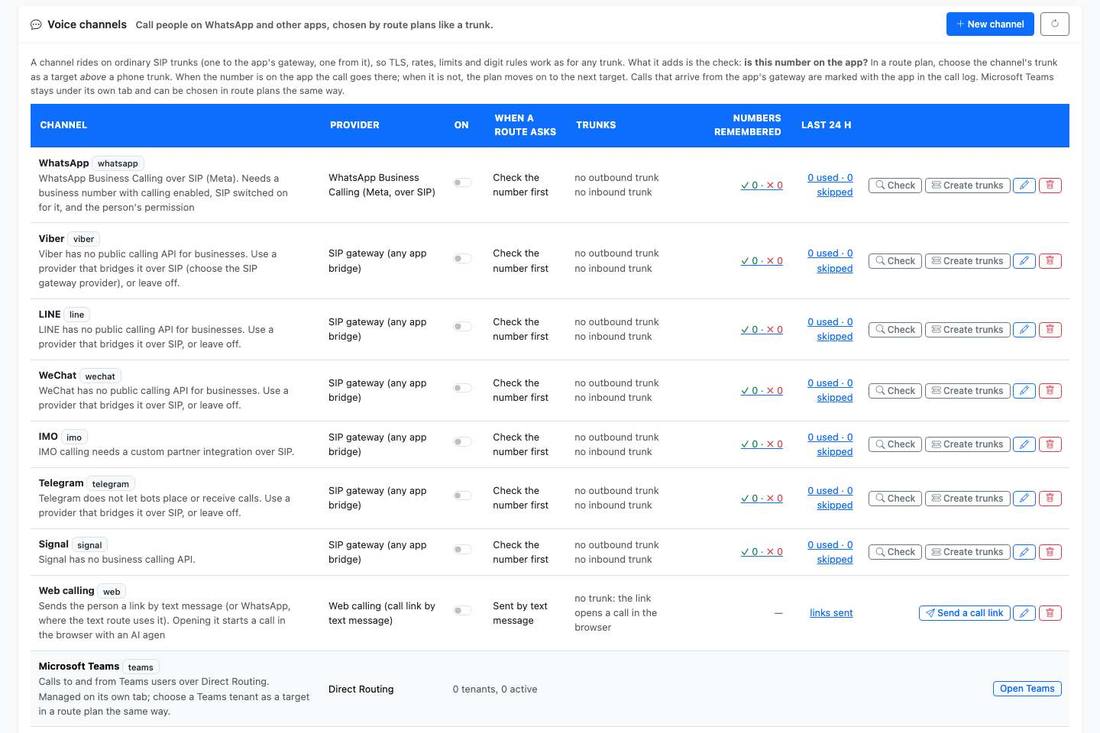Open remembered numbers count for LINE
The image size is (1100, 733).
coord(762,330)
